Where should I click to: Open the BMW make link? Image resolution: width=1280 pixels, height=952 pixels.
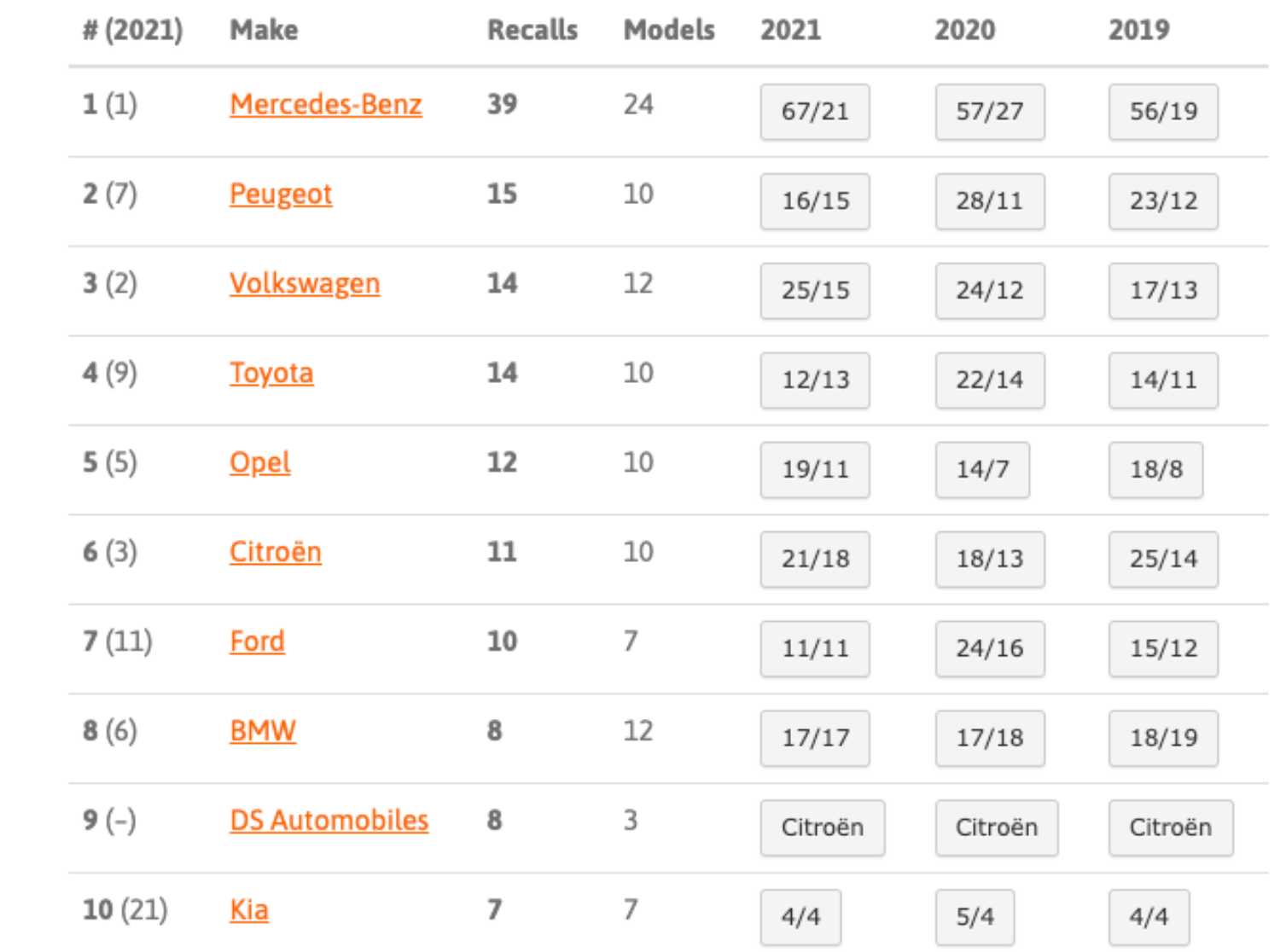coord(262,732)
